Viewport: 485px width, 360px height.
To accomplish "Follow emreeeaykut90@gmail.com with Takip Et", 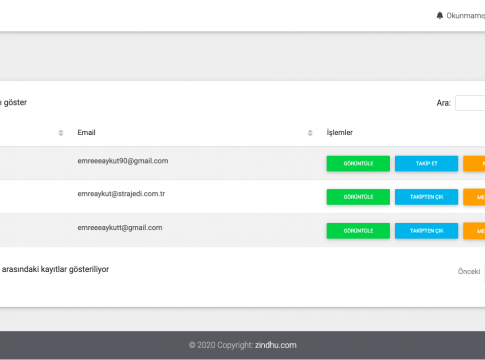I will (x=426, y=163).
